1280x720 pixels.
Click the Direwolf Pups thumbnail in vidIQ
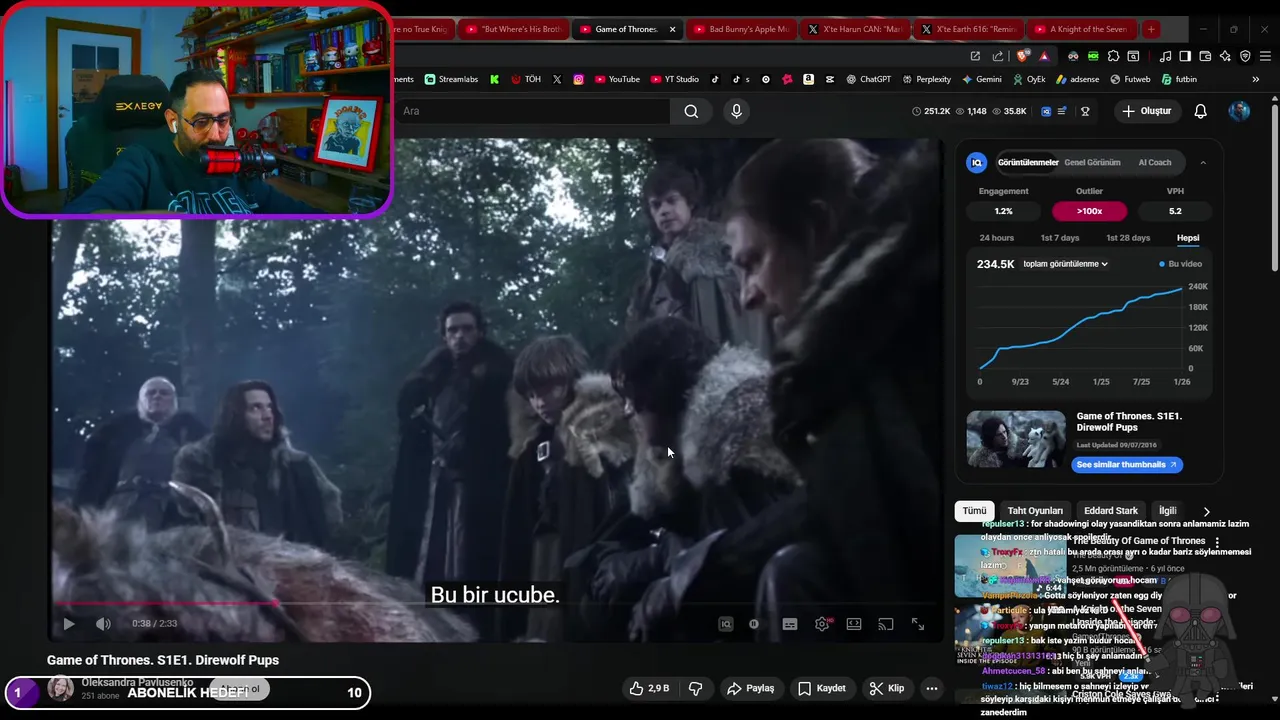point(1016,439)
